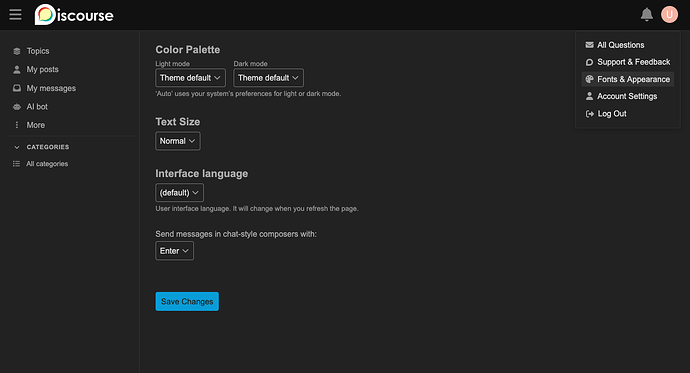Click the Text Size heading
Viewport: 690px width, 373px height.
[178, 122]
